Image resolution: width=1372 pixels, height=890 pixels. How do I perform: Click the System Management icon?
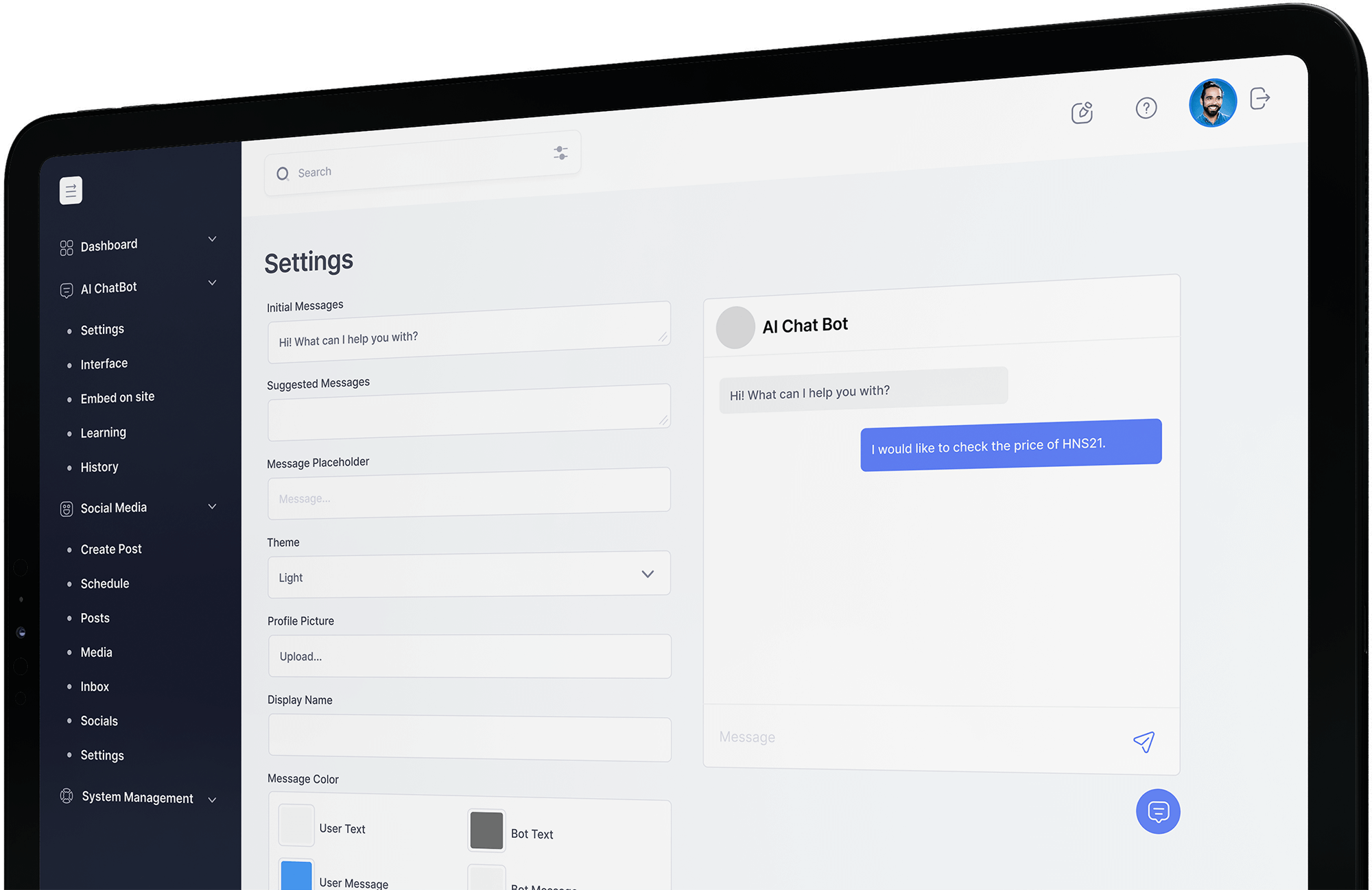point(67,796)
